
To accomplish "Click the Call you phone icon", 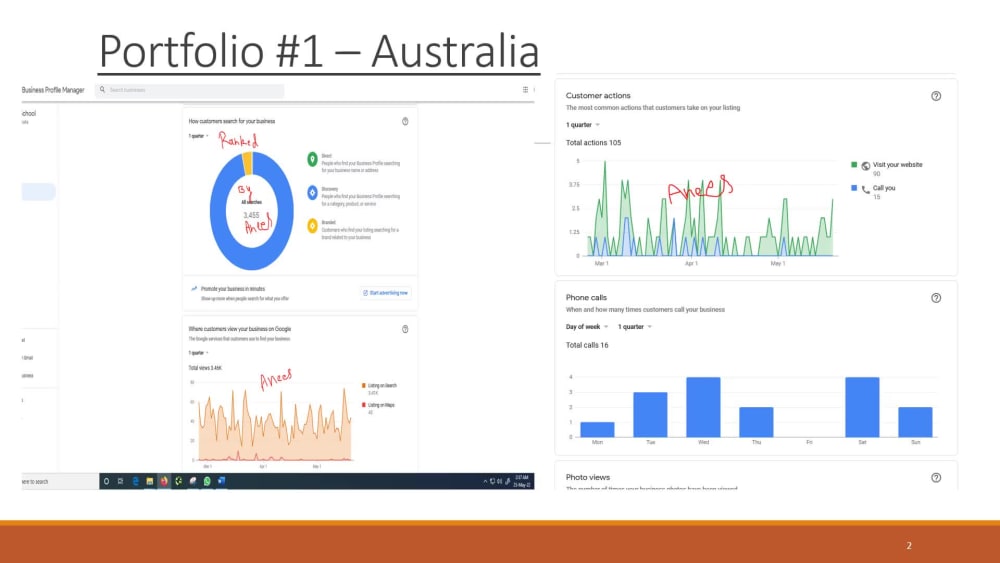I will click(865, 189).
